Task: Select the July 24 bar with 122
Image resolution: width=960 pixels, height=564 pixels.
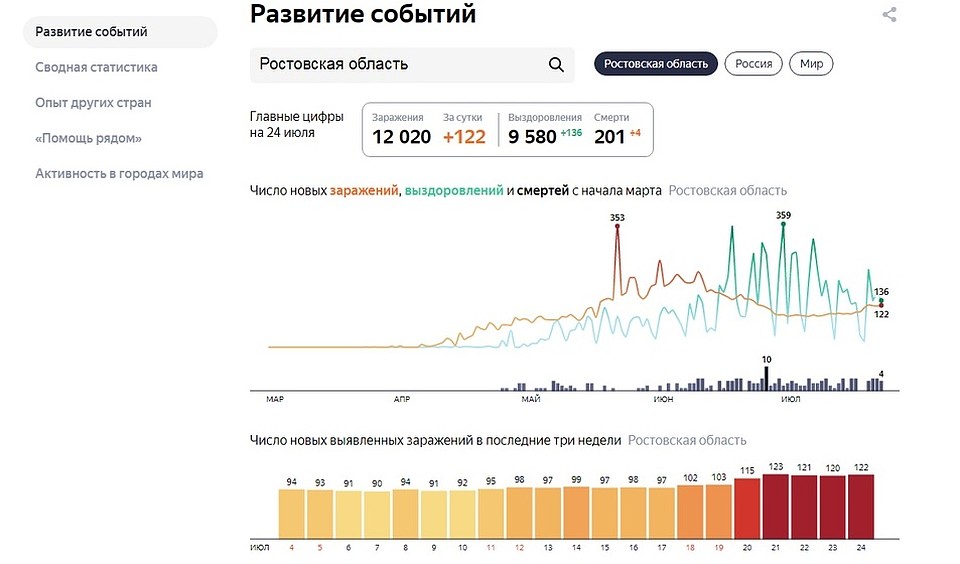Action: point(861,507)
